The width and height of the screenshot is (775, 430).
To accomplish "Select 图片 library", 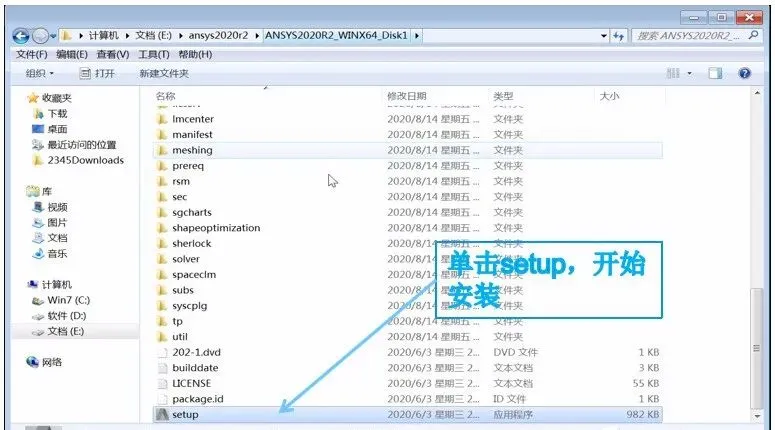I will point(50,222).
